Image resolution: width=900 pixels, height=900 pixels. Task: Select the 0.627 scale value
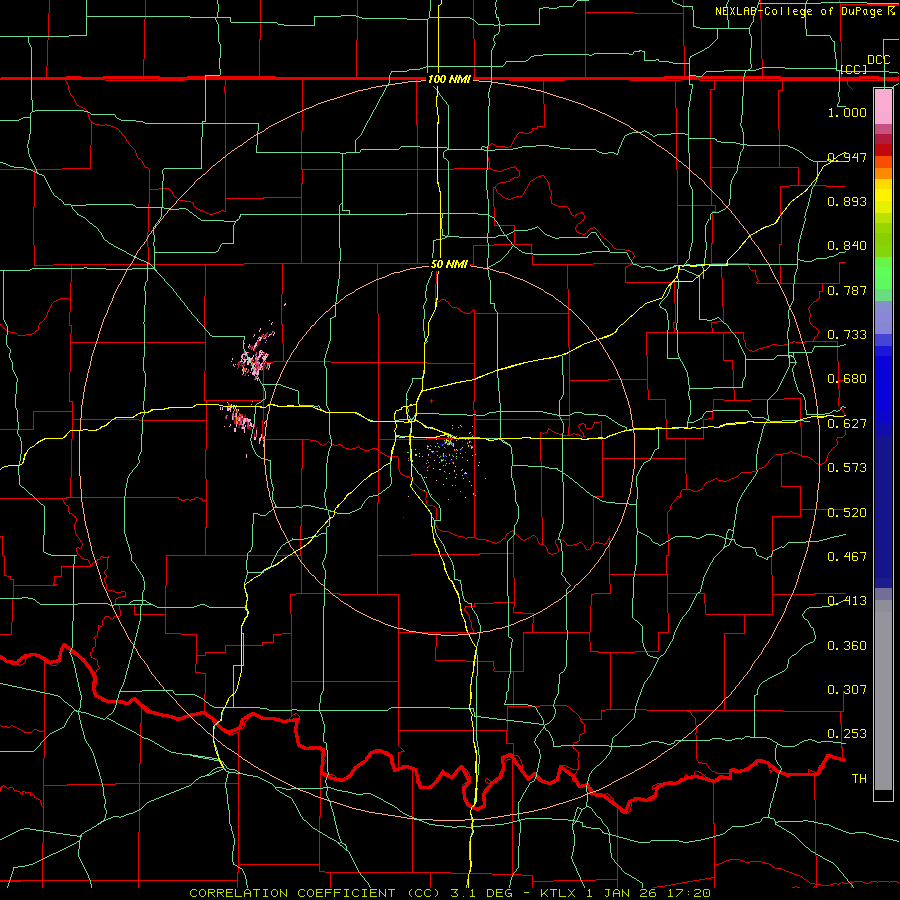[x=847, y=424]
